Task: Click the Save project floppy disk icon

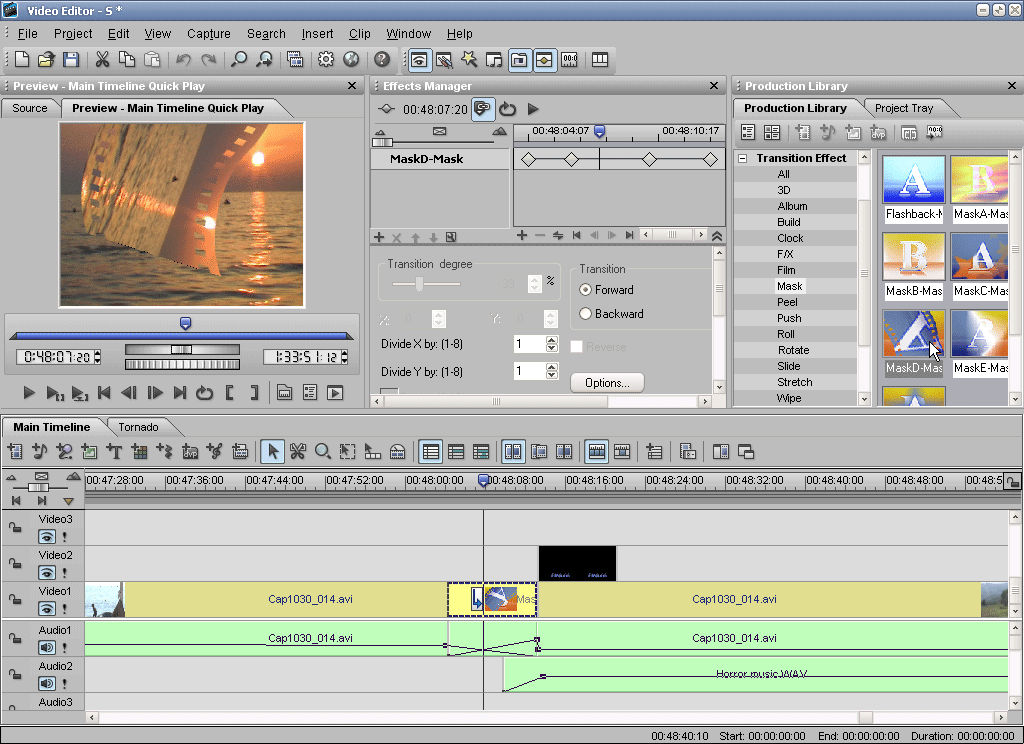Action: point(71,60)
